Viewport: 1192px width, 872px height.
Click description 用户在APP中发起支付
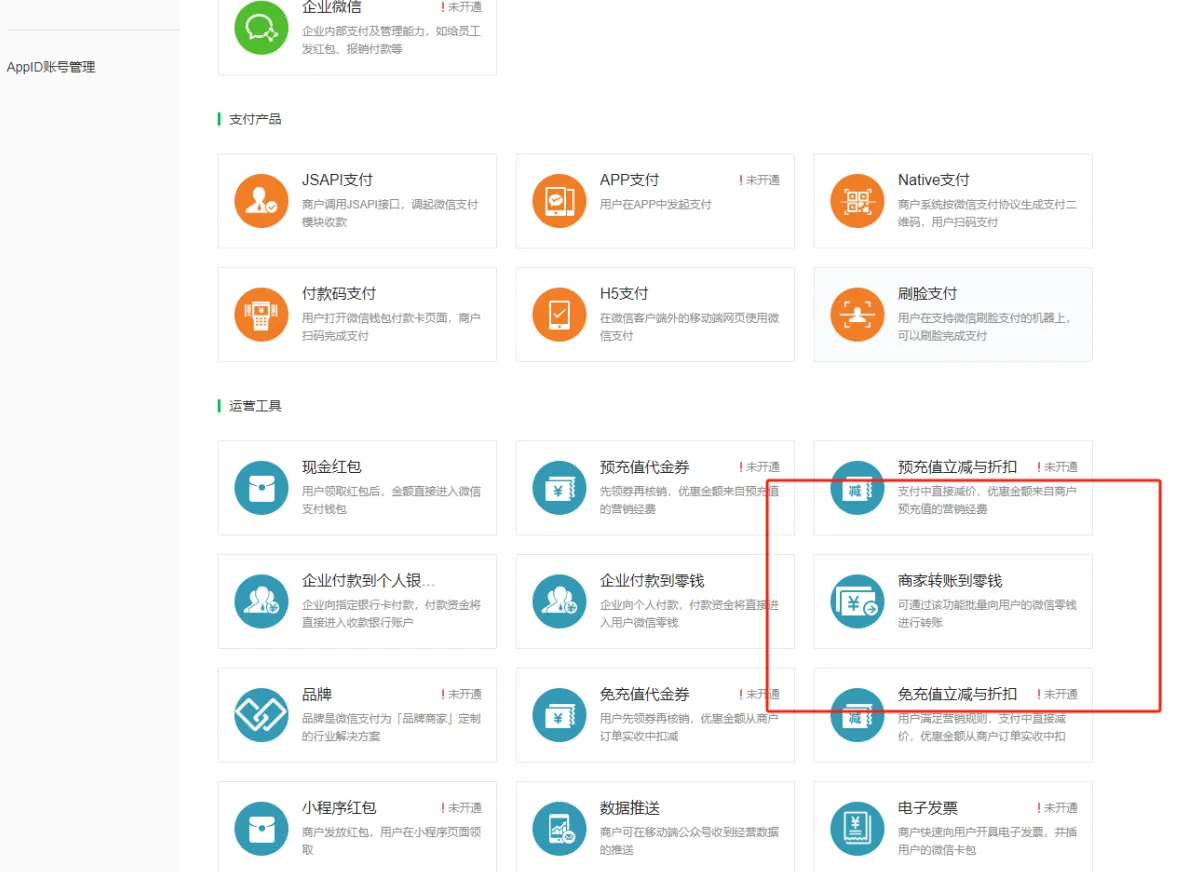[655, 205]
